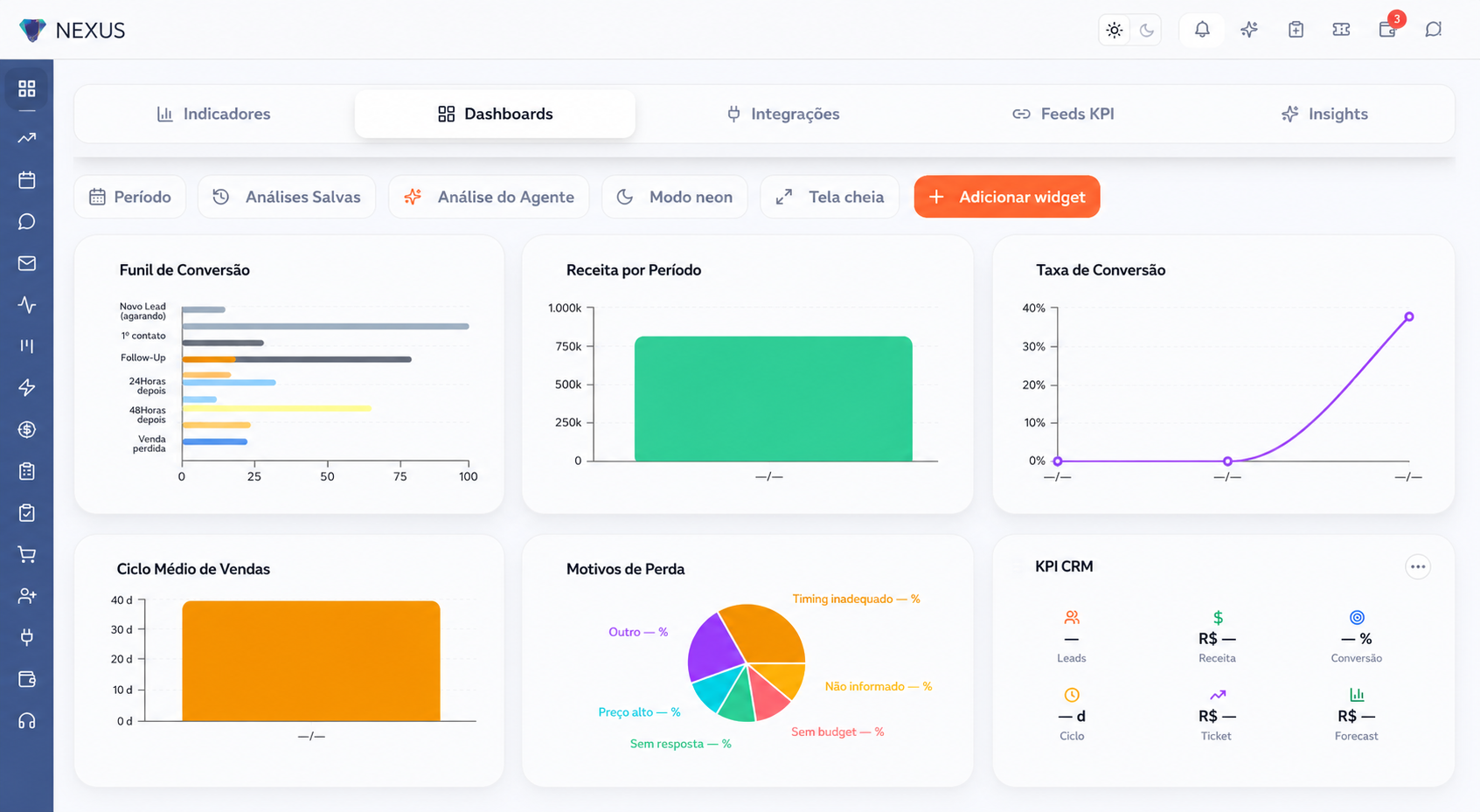Open the Análises Salvas list
The width and height of the screenshot is (1480, 812).
point(287,197)
